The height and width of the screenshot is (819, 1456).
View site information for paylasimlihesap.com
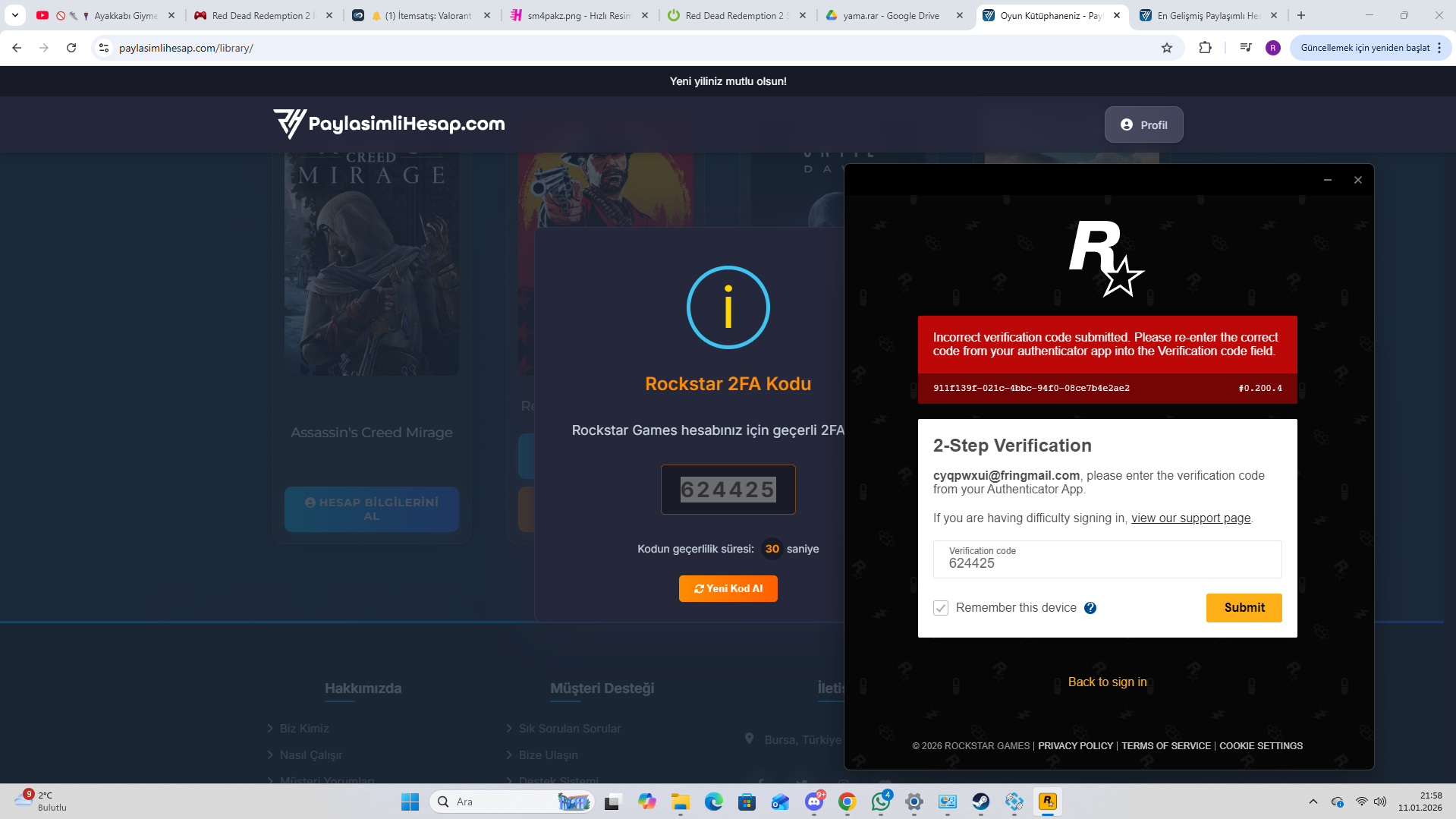coord(104,48)
